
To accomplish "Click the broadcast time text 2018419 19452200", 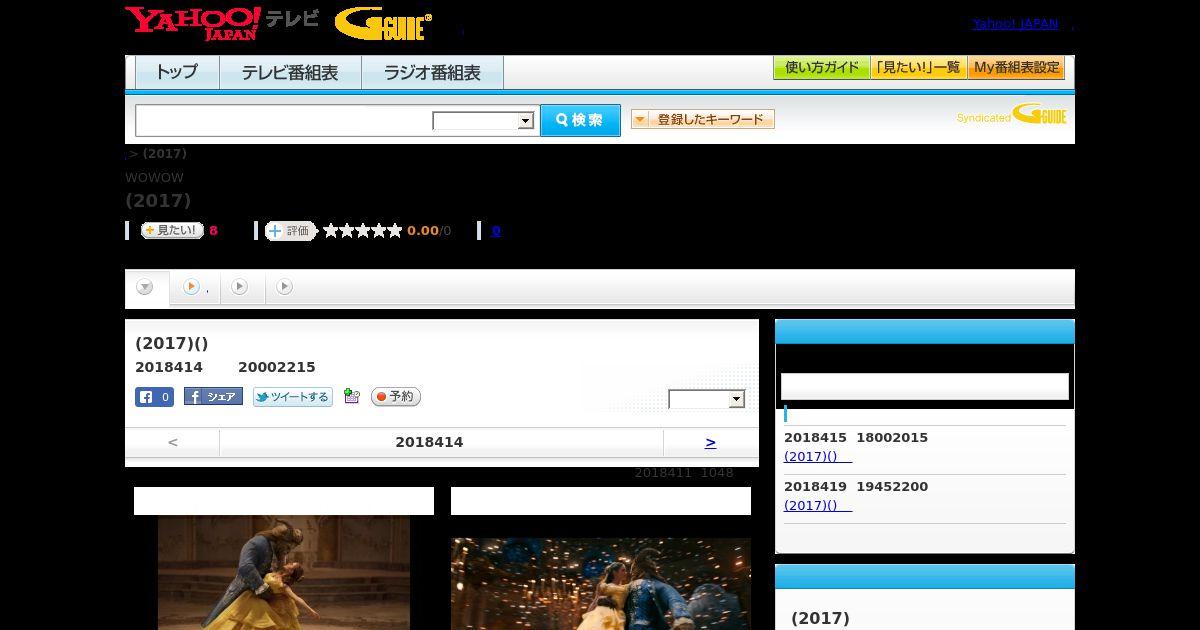I will click(856, 487).
